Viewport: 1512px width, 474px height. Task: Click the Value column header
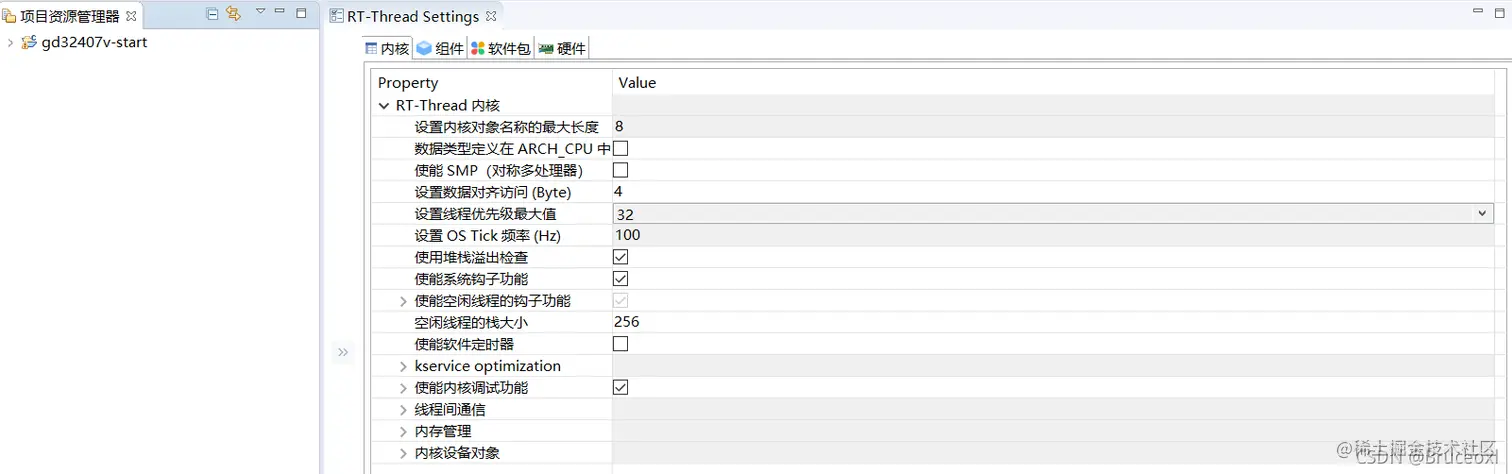pyautogui.click(x=637, y=83)
